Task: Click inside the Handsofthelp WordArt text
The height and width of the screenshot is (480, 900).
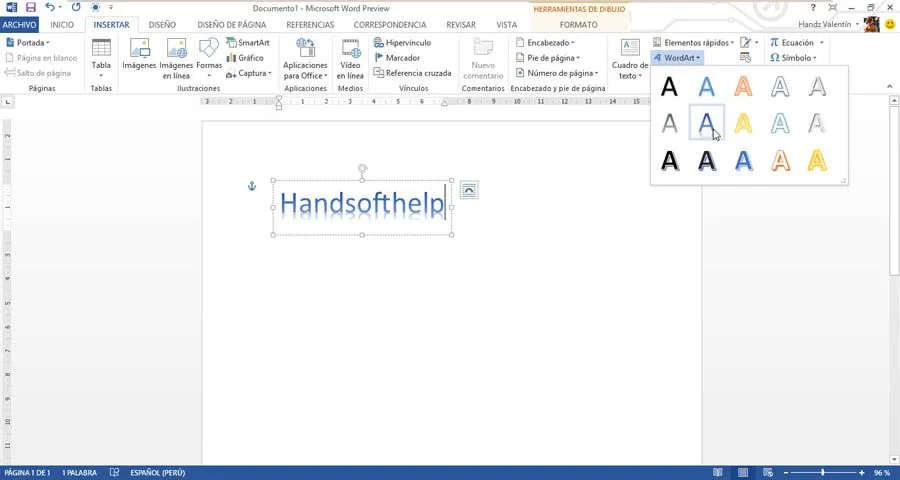Action: click(362, 205)
